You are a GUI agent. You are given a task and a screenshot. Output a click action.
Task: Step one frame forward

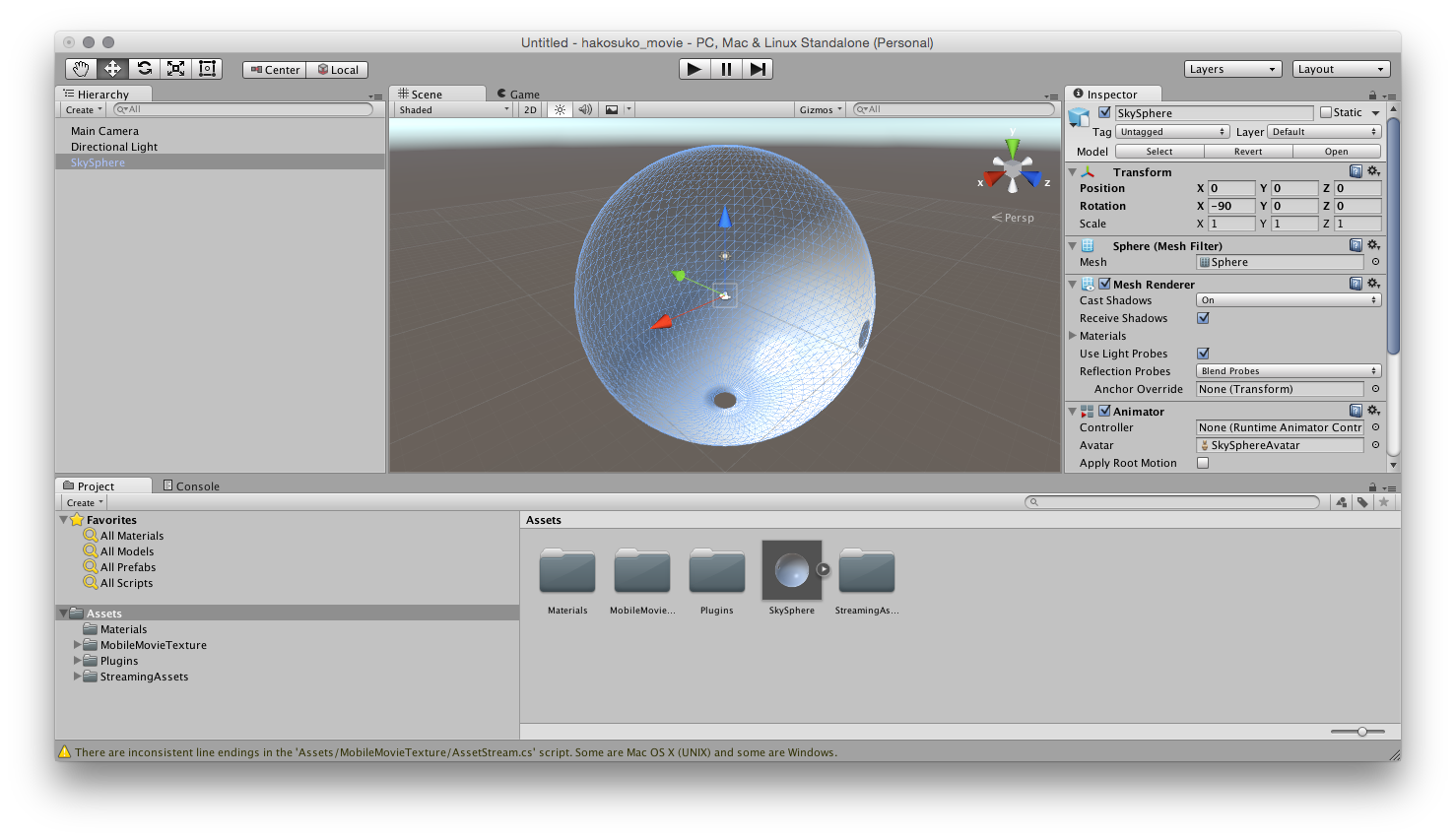click(758, 69)
